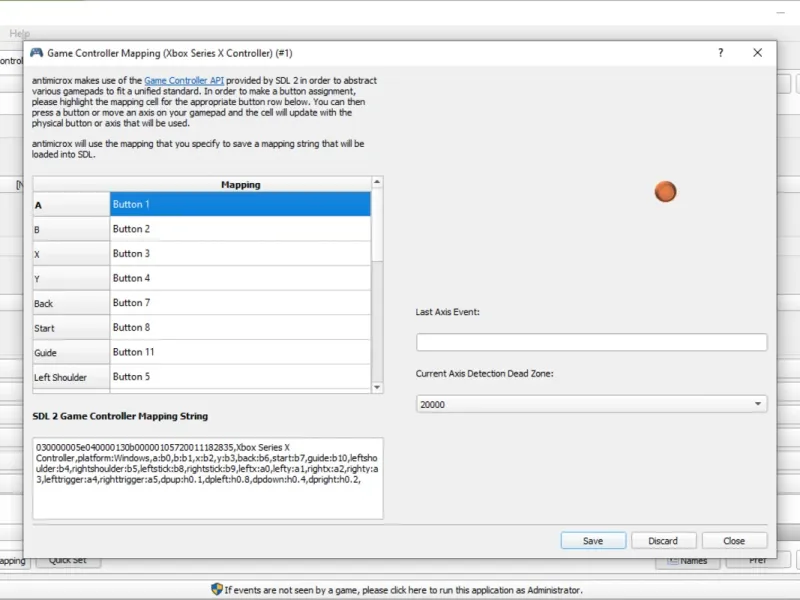Click the Mapping column header
800x600 pixels.
[x=240, y=184]
